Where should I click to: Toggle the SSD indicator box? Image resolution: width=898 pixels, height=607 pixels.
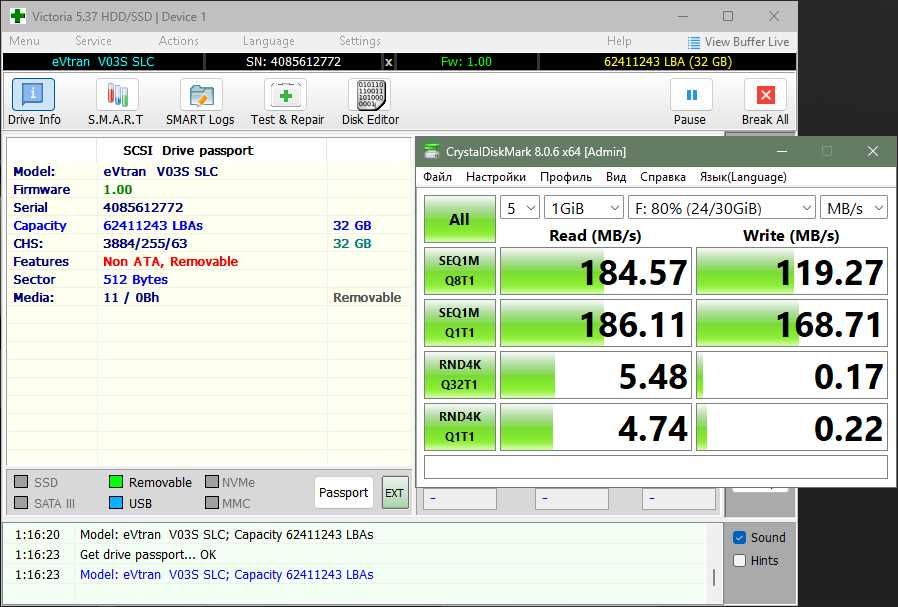point(21,482)
